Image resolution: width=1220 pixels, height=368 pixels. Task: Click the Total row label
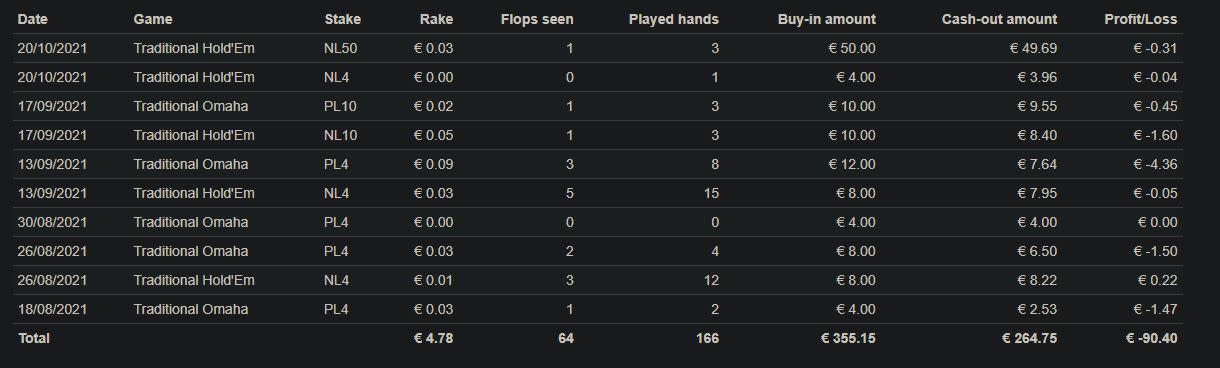click(x=34, y=338)
